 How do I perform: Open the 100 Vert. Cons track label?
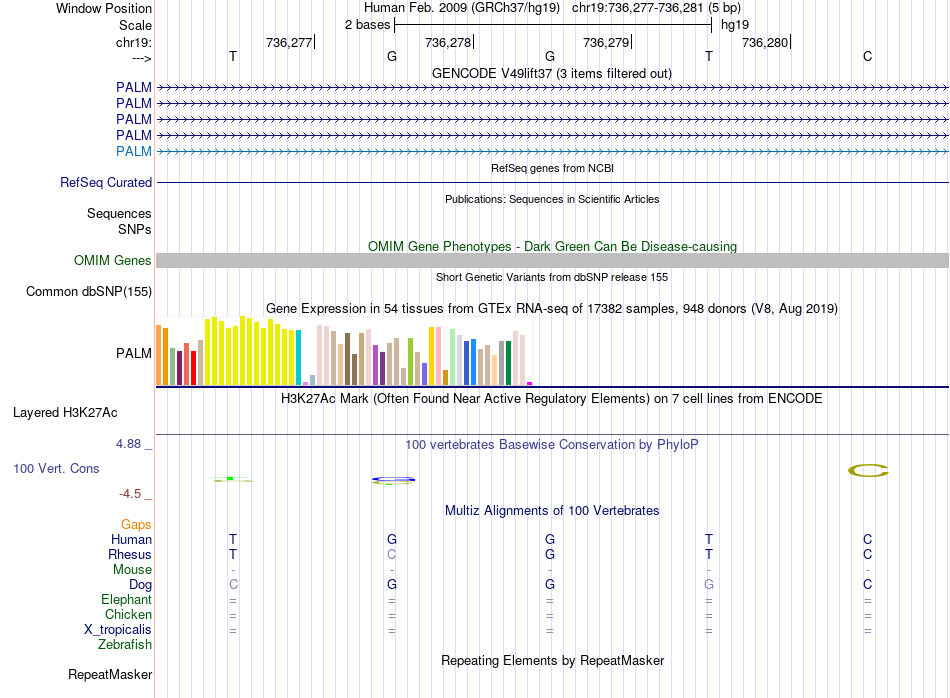point(56,468)
